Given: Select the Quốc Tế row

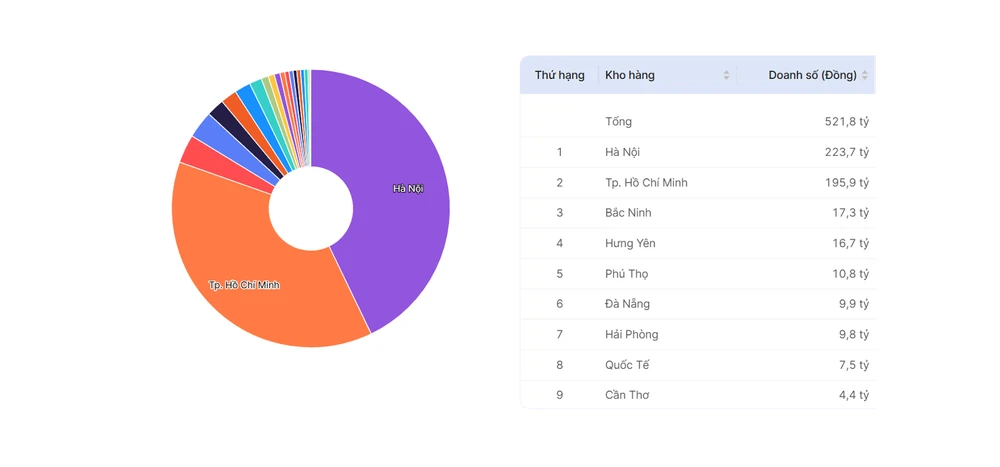Looking at the screenshot, I should pyautogui.click(x=698, y=365).
